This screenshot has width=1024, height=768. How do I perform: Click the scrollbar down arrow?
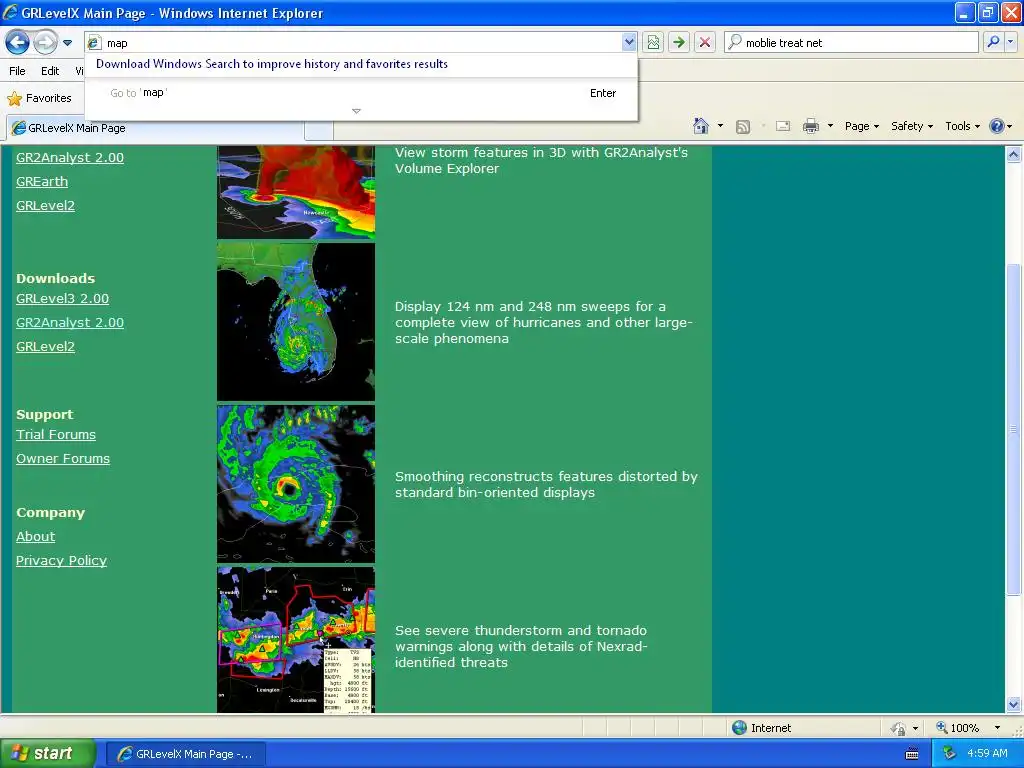(x=1013, y=705)
